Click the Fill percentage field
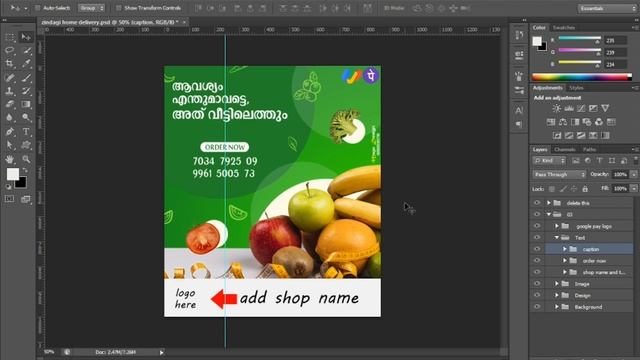This screenshot has width=640, height=360. (620, 189)
